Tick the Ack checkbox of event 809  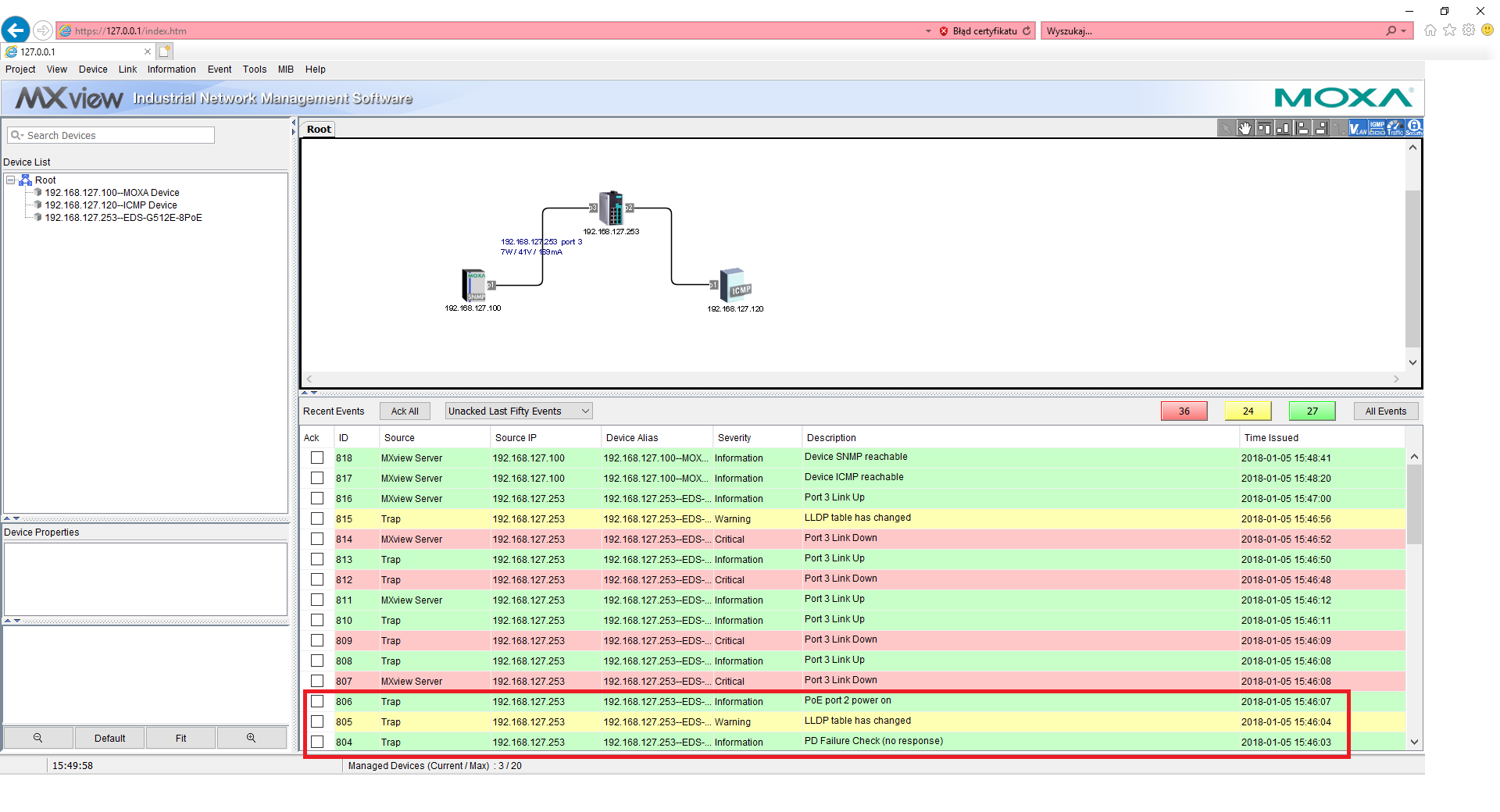(x=317, y=640)
